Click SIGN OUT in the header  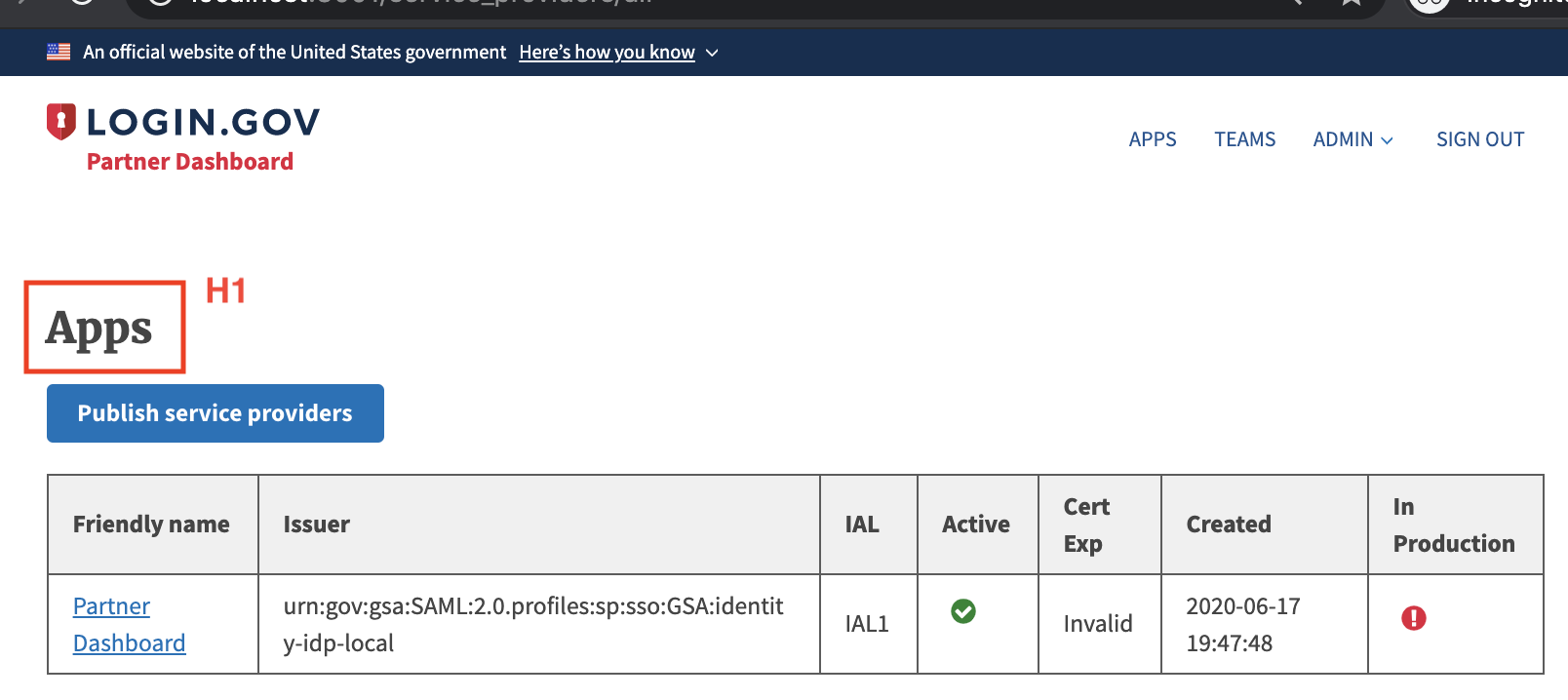1480,139
